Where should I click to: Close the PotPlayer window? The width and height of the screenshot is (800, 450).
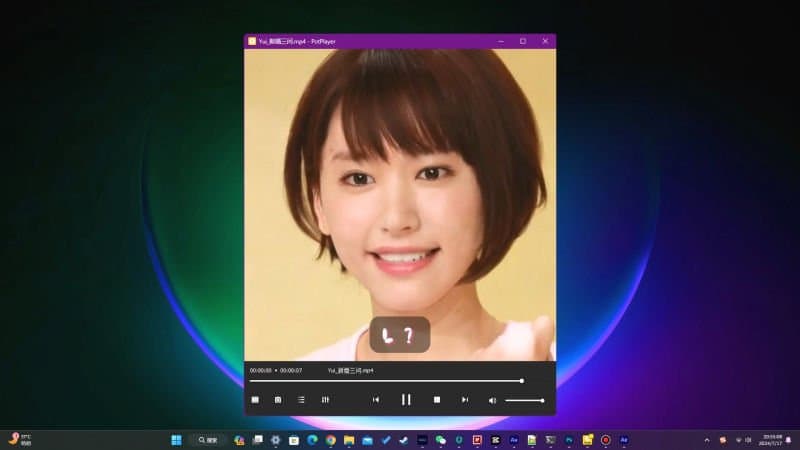tap(545, 41)
